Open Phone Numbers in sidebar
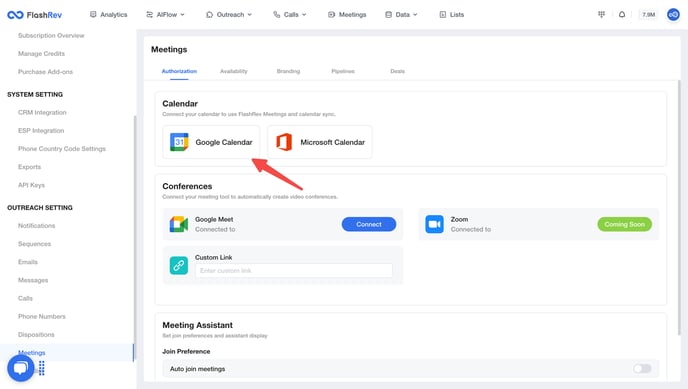688x389 pixels. [x=42, y=316]
